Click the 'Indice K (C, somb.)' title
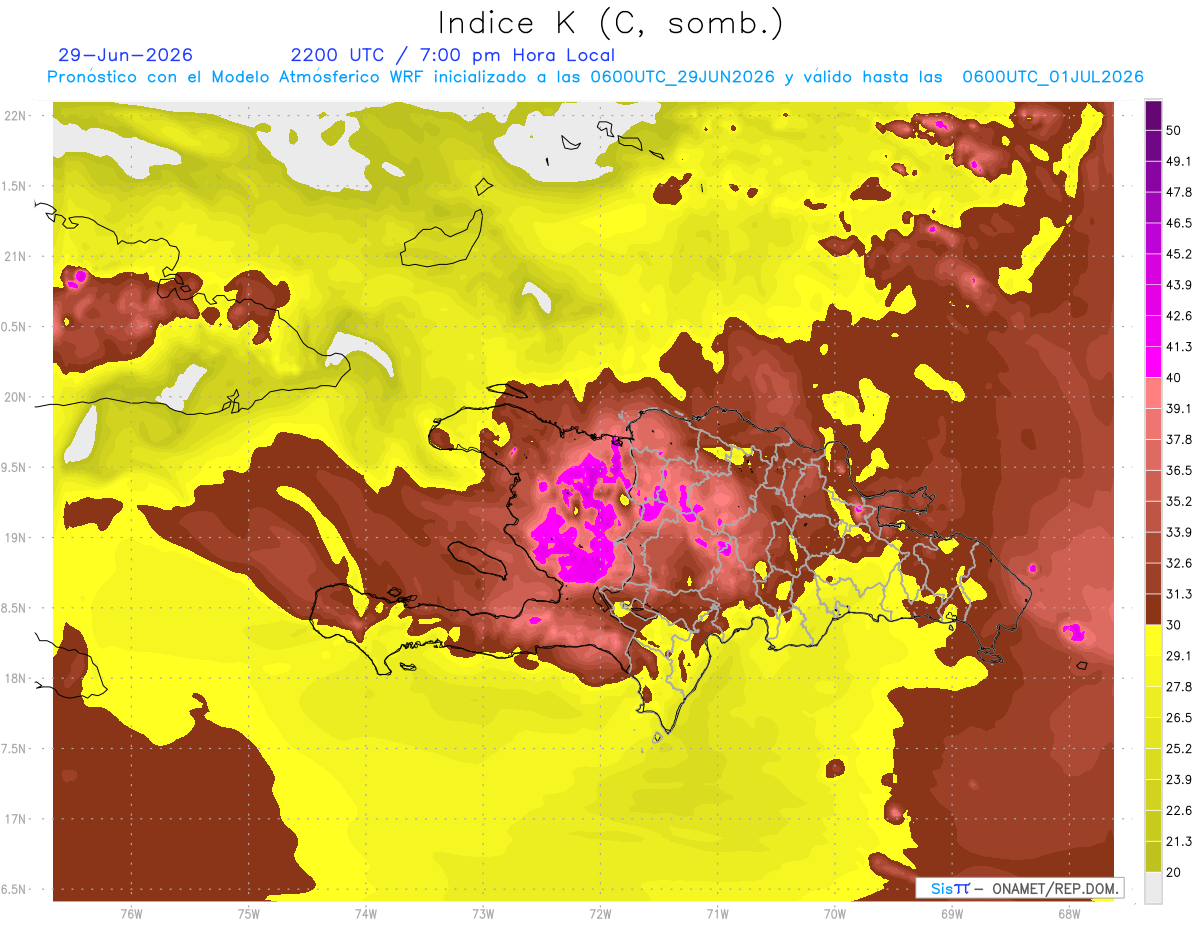Viewport: 1200px width, 927px height. pyautogui.click(x=611, y=24)
